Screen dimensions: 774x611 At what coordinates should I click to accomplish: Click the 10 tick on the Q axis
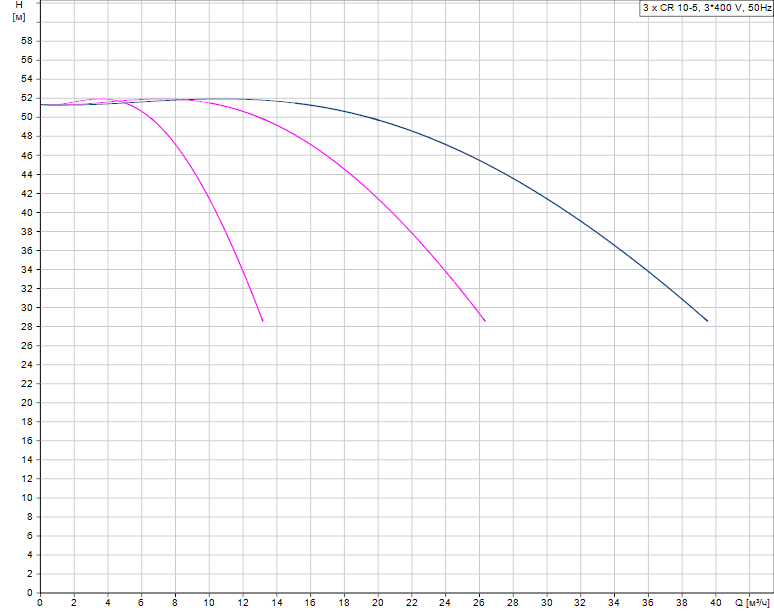click(209, 603)
